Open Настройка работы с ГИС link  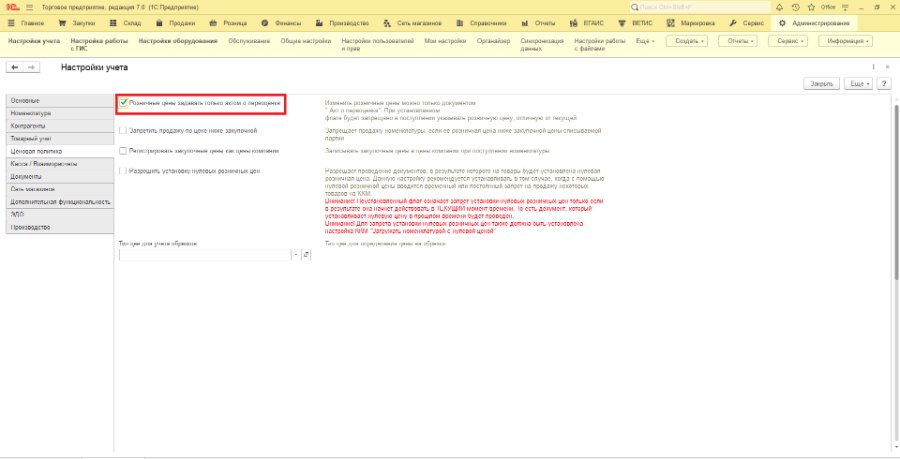99,45
